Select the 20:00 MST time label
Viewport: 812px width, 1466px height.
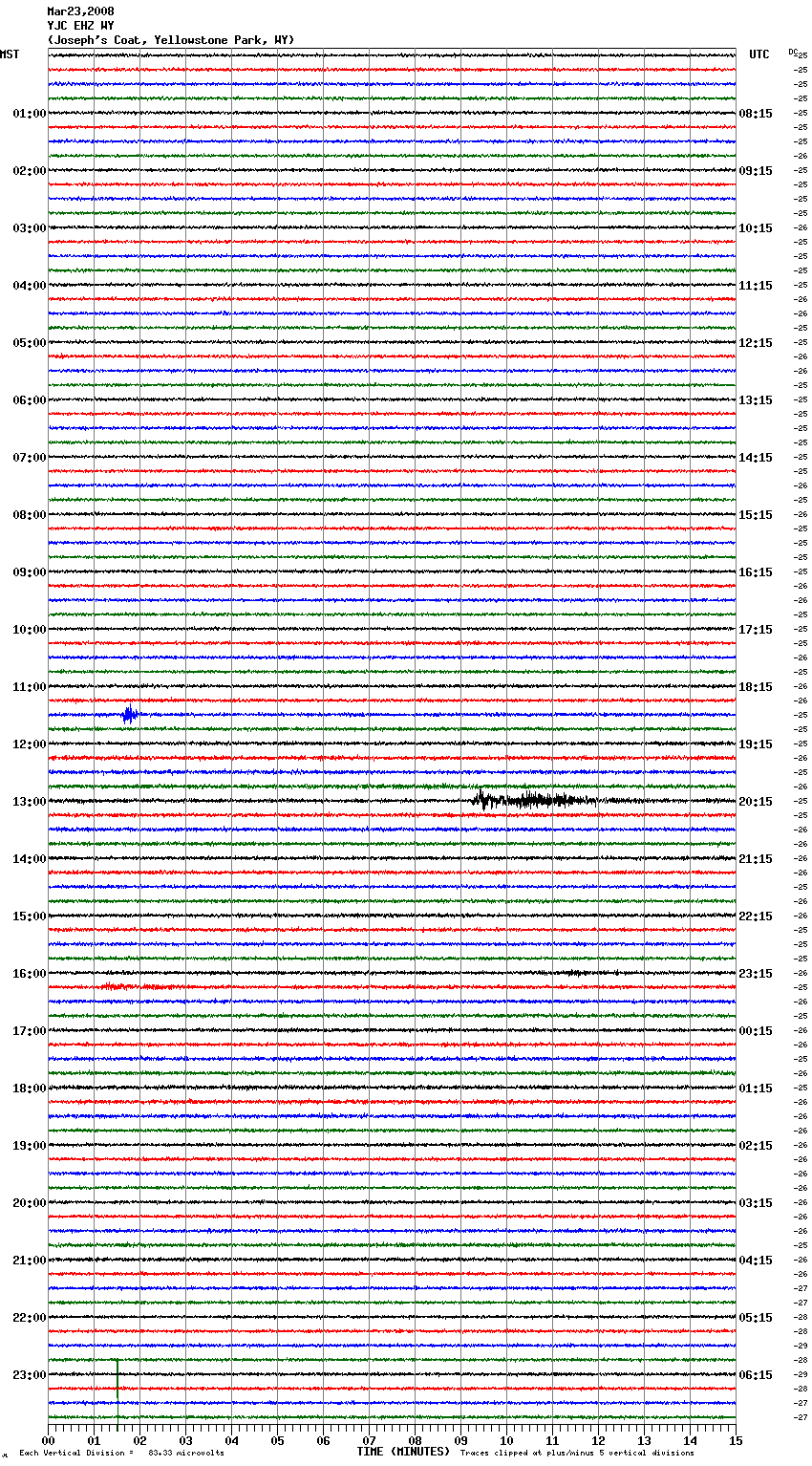(x=30, y=1203)
